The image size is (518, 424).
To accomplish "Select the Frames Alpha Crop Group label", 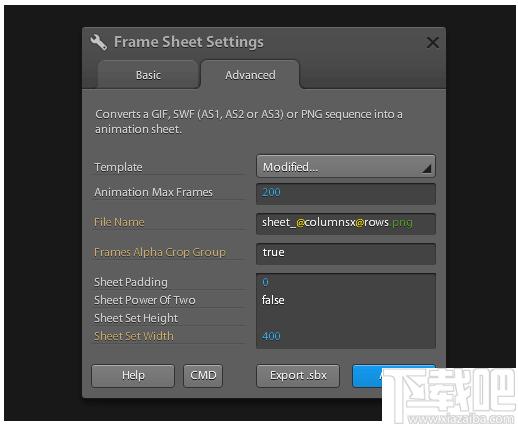I will 160,252.
